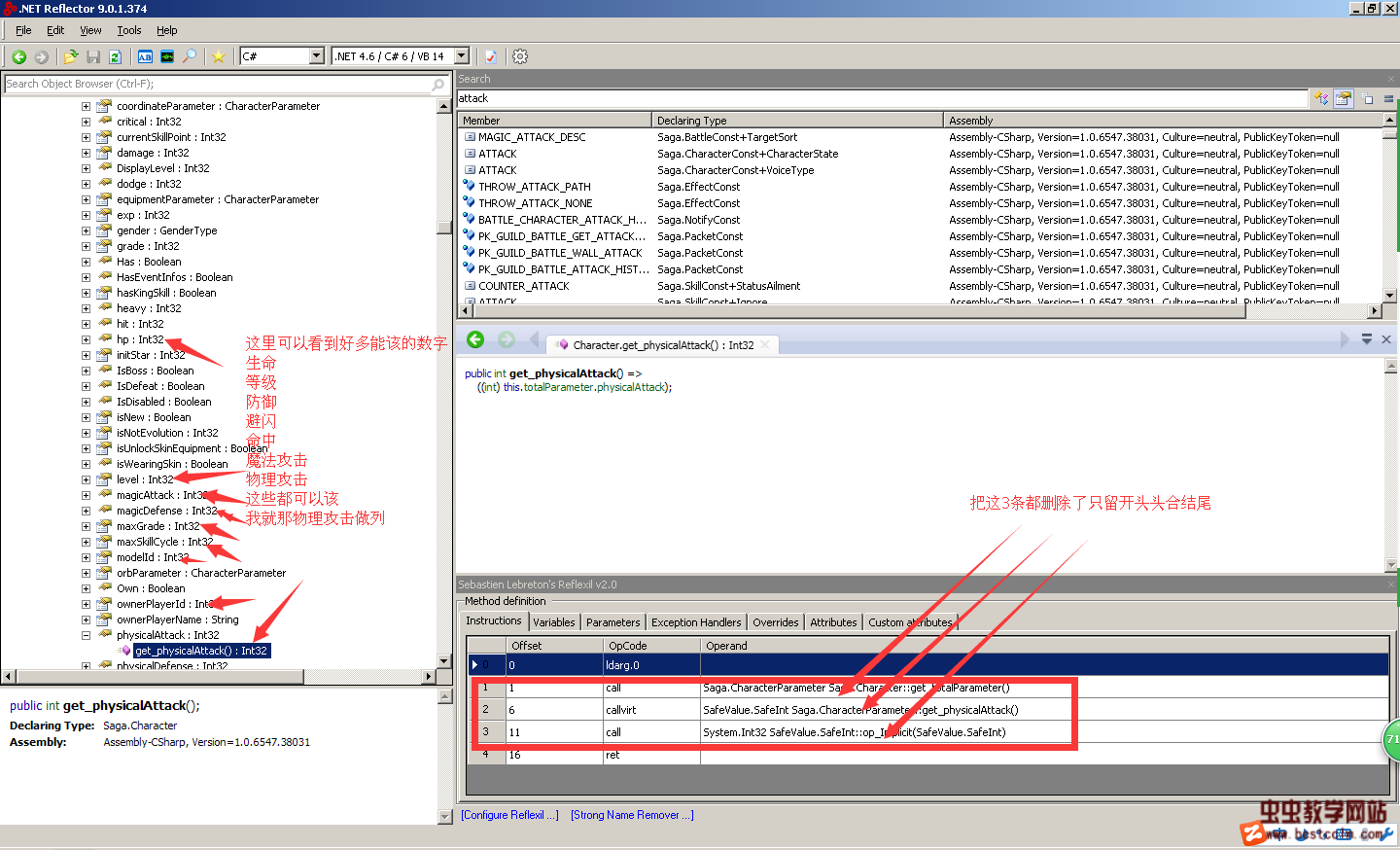Open the Tools menu

pyautogui.click(x=129, y=30)
